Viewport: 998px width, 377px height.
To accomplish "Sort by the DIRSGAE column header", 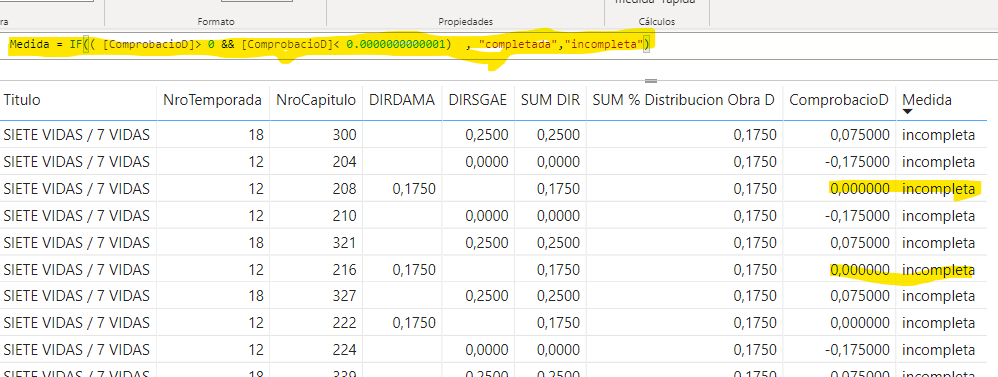I will pyautogui.click(x=477, y=100).
